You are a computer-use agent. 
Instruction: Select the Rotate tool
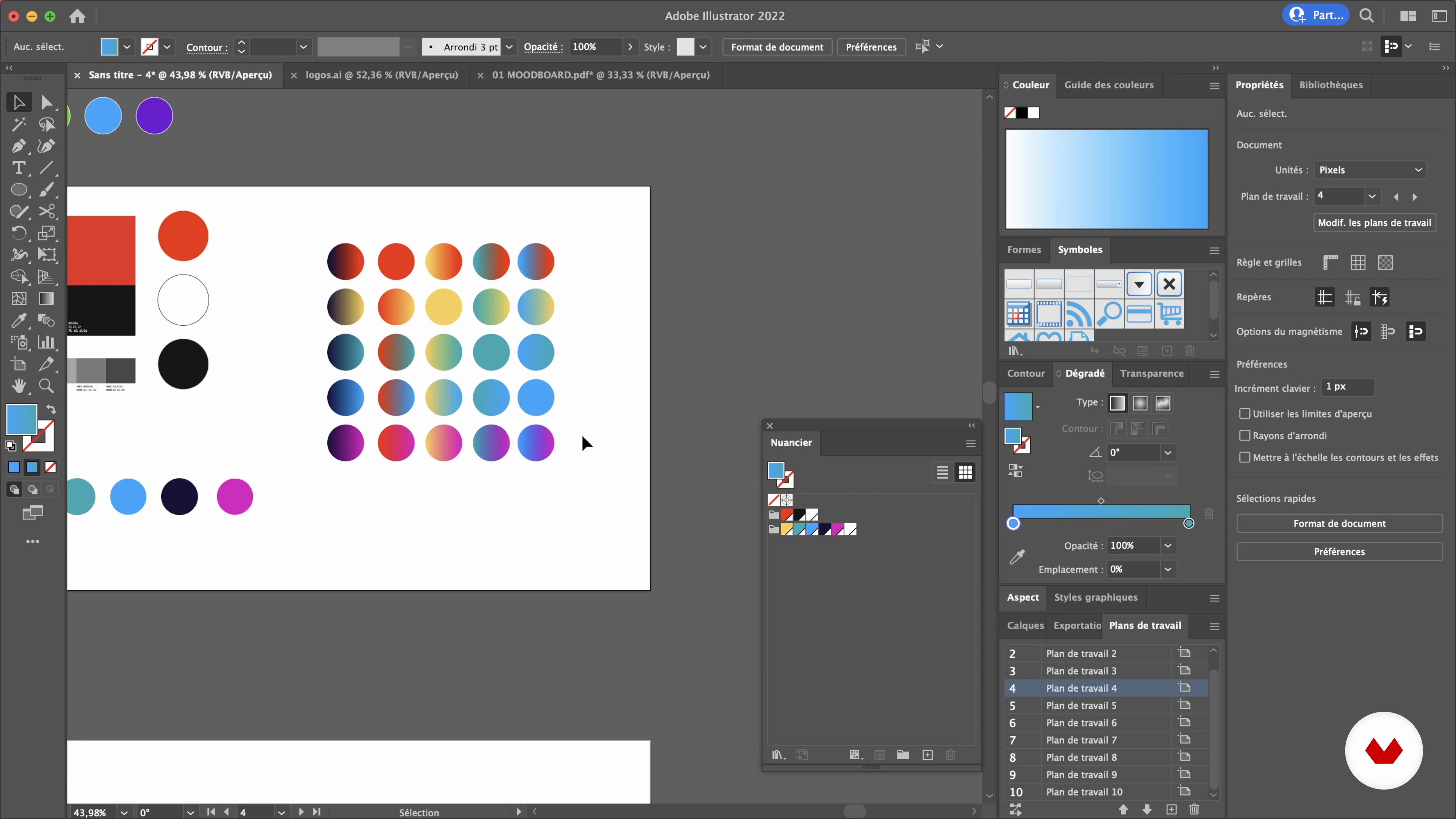tap(19, 234)
